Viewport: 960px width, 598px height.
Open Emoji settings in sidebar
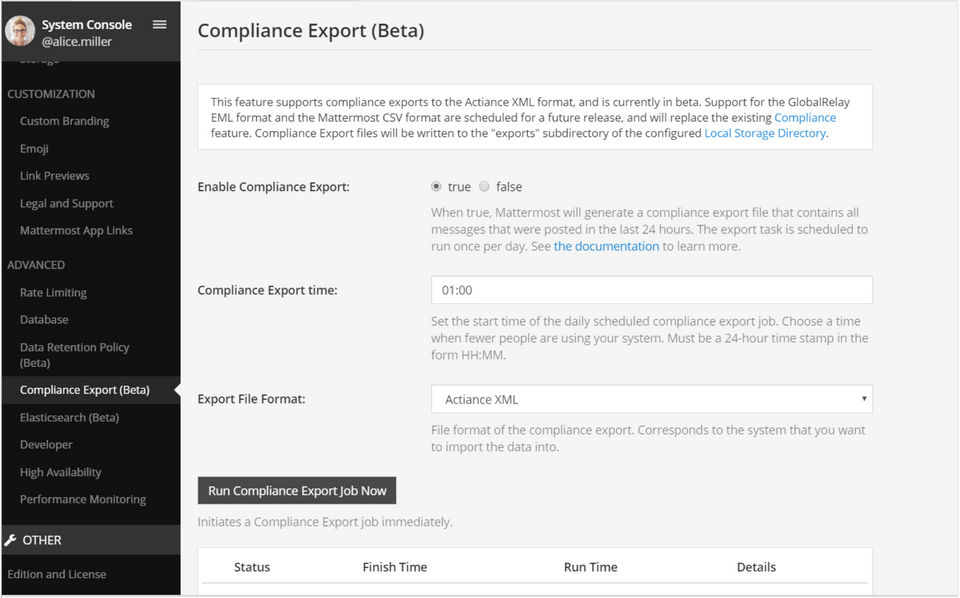tap(34, 149)
